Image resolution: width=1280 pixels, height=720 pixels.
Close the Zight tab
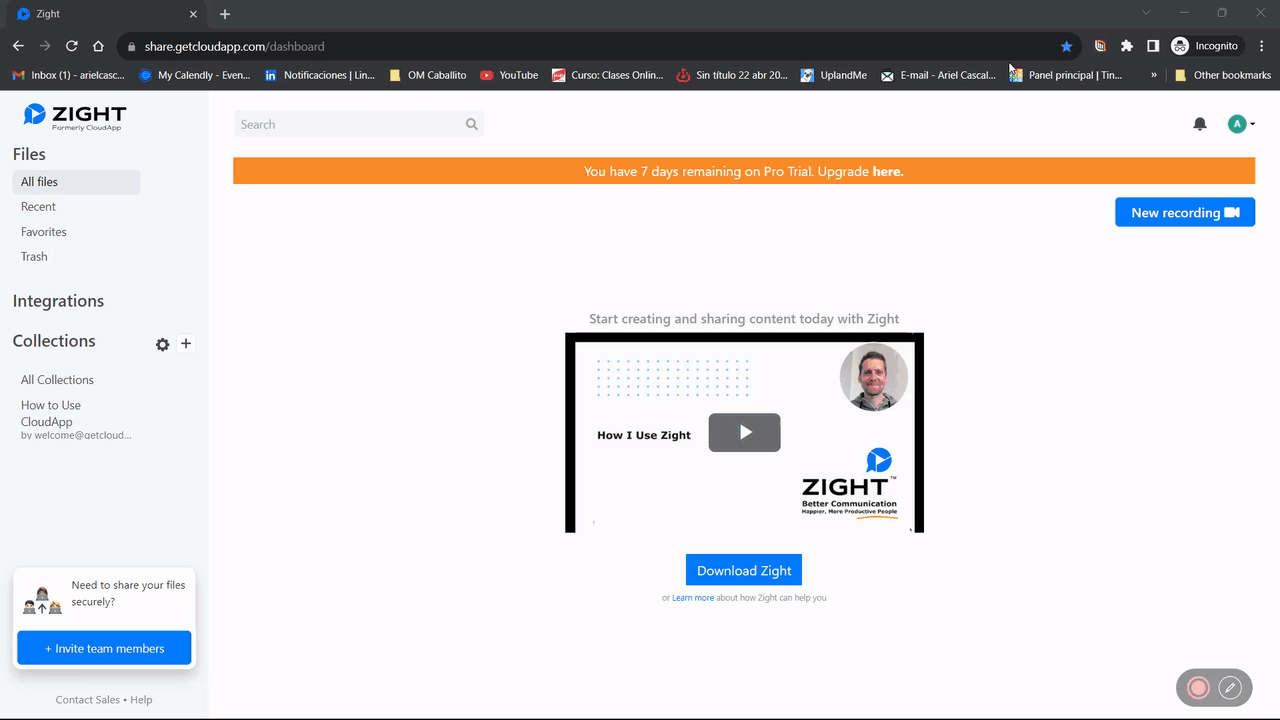click(x=194, y=14)
